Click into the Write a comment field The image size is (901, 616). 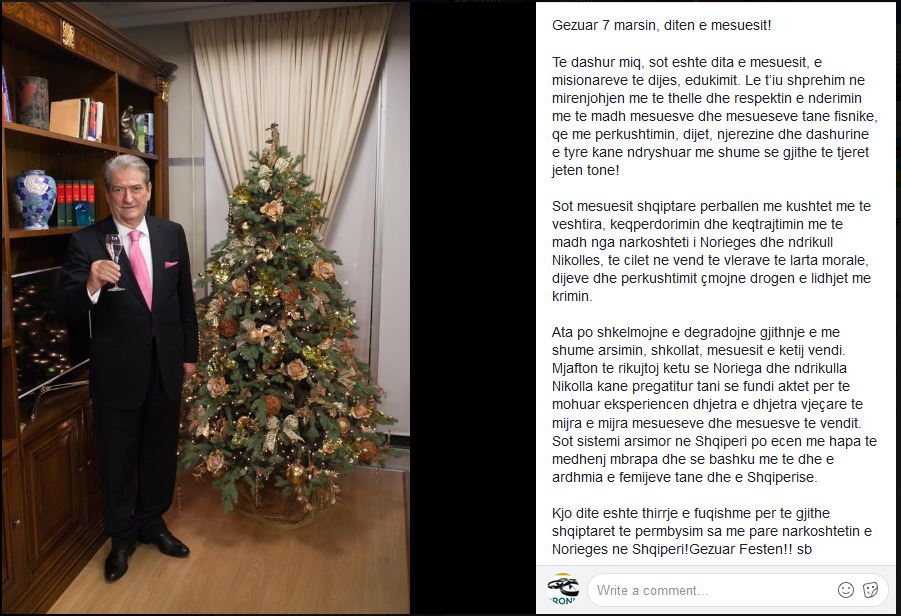738,590
